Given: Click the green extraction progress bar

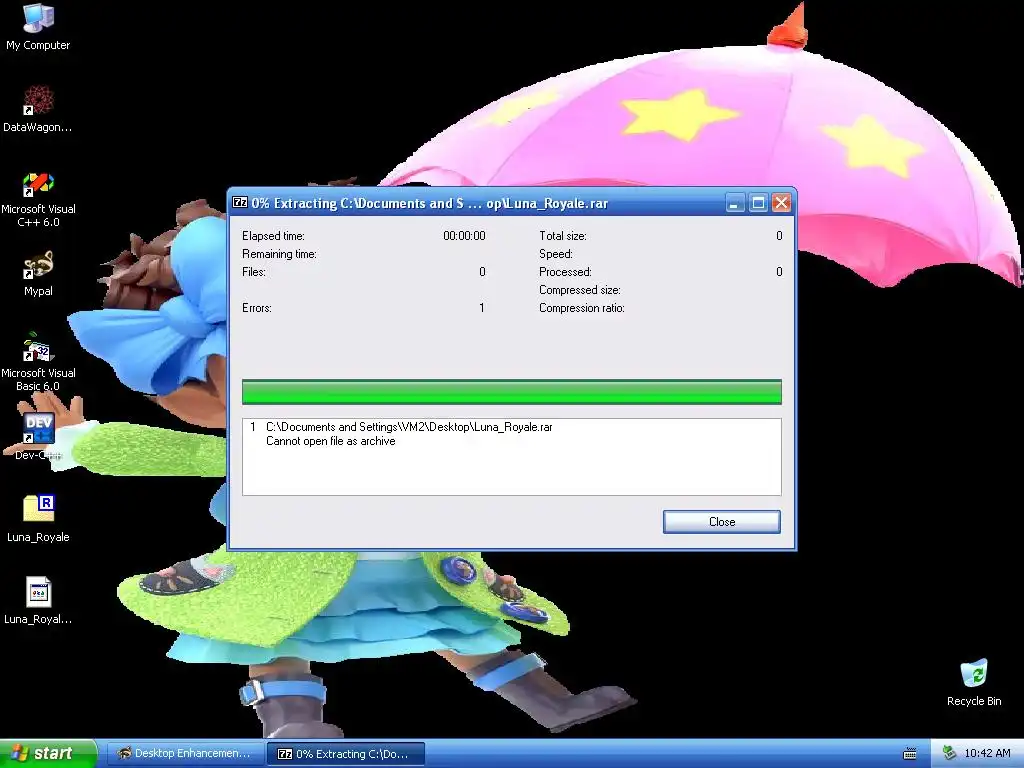Looking at the screenshot, I should click(x=511, y=392).
